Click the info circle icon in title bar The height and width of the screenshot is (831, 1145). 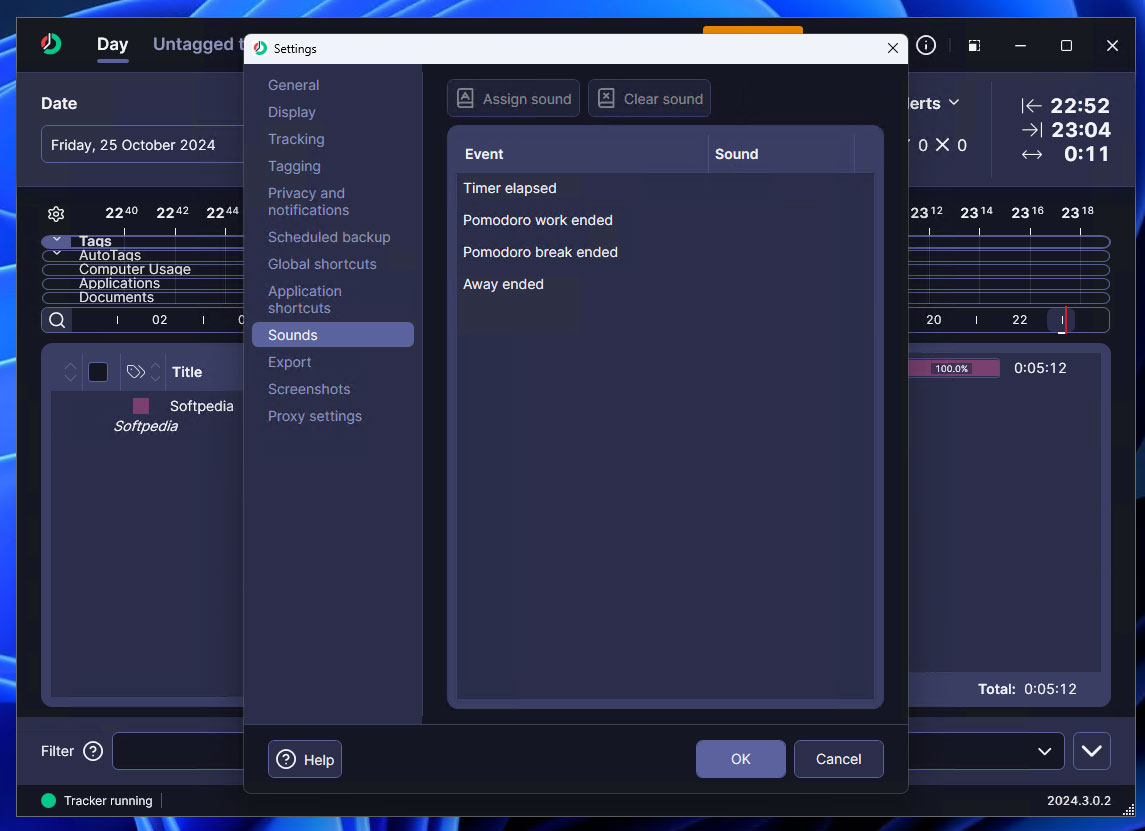coord(926,46)
